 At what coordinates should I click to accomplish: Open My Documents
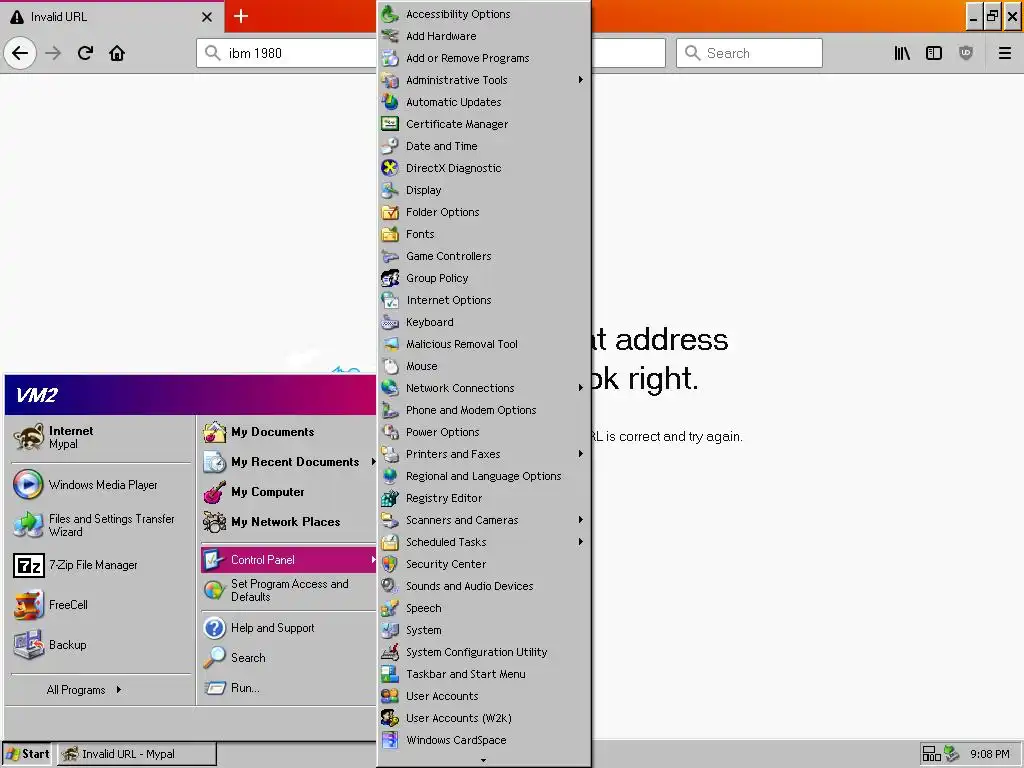click(x=288, y=432)
